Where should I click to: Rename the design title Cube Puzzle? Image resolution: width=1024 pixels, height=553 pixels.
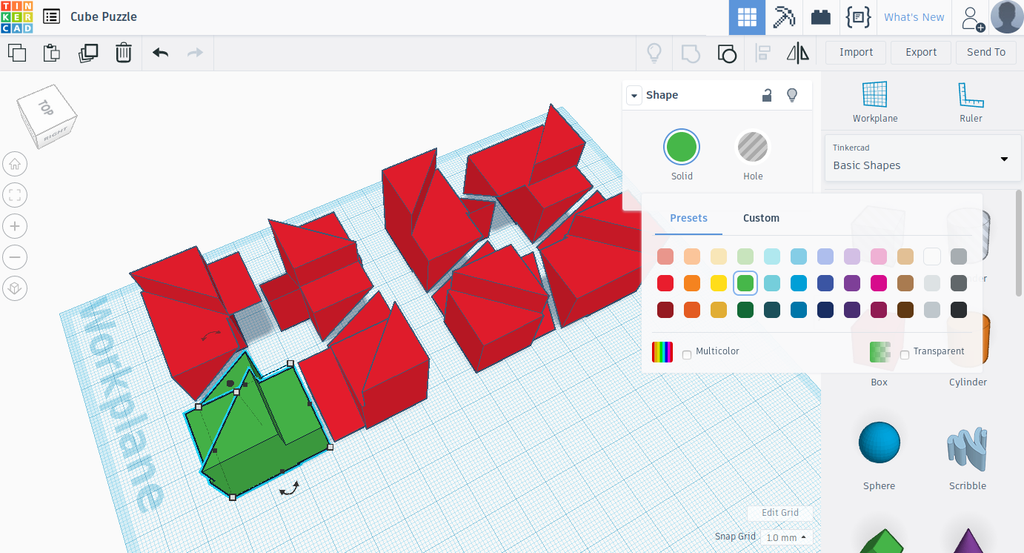tap(103, 16)
